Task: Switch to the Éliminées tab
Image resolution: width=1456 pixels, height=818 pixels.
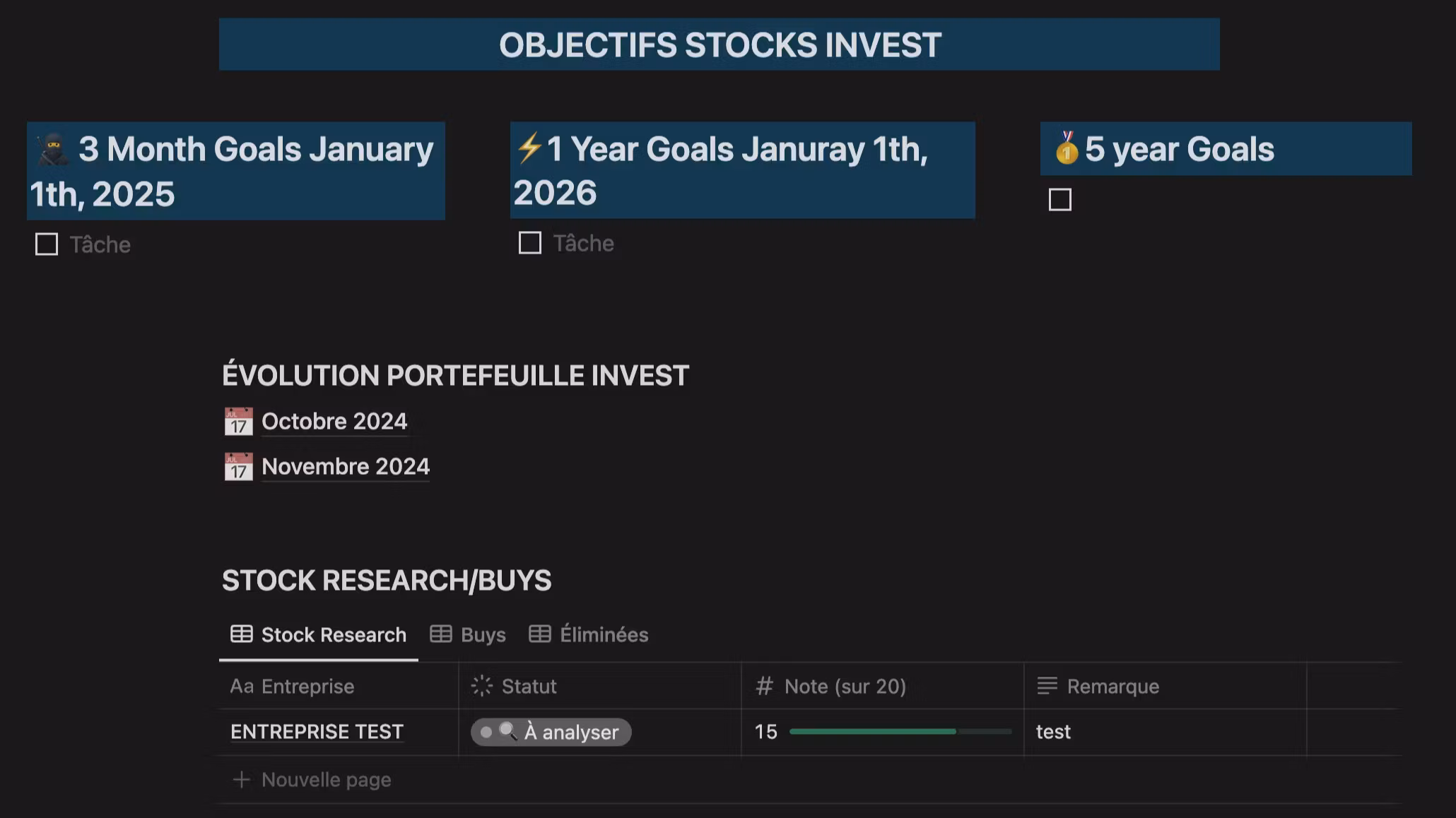Action: click(589, 634)
